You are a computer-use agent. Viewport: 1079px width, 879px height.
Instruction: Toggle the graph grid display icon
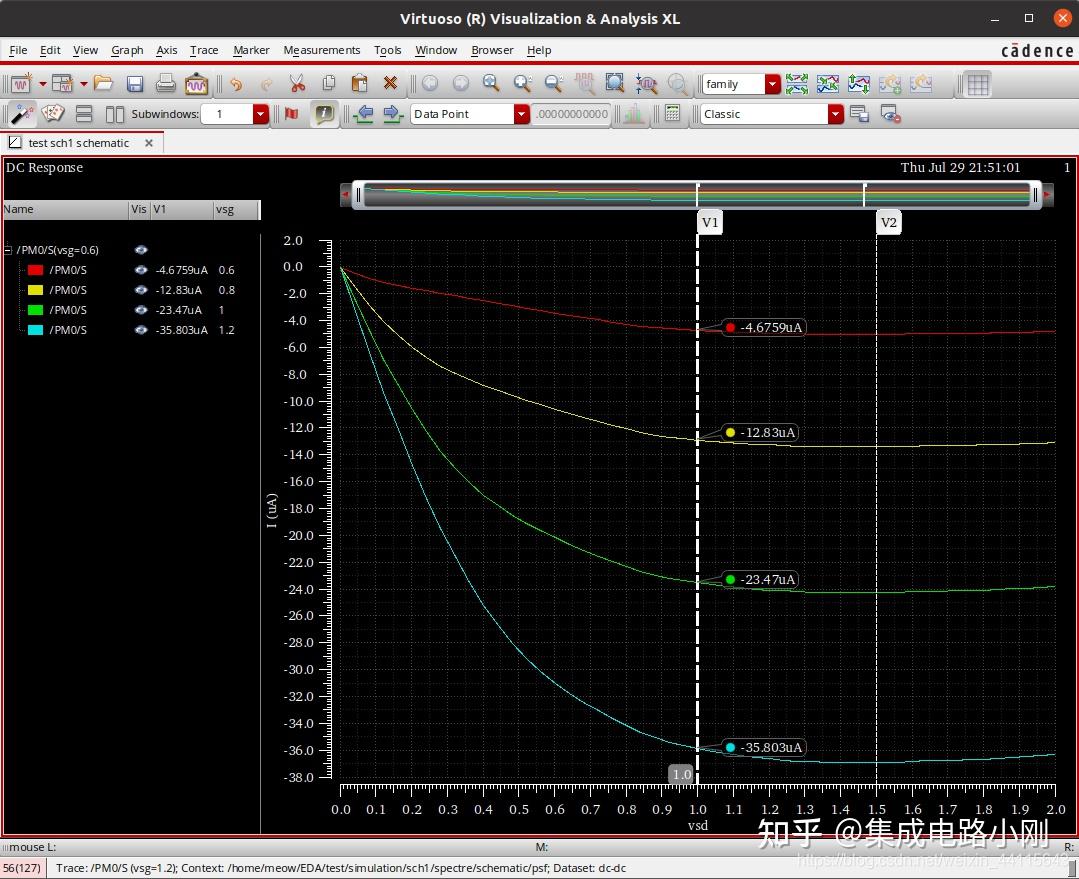point(978,84)
